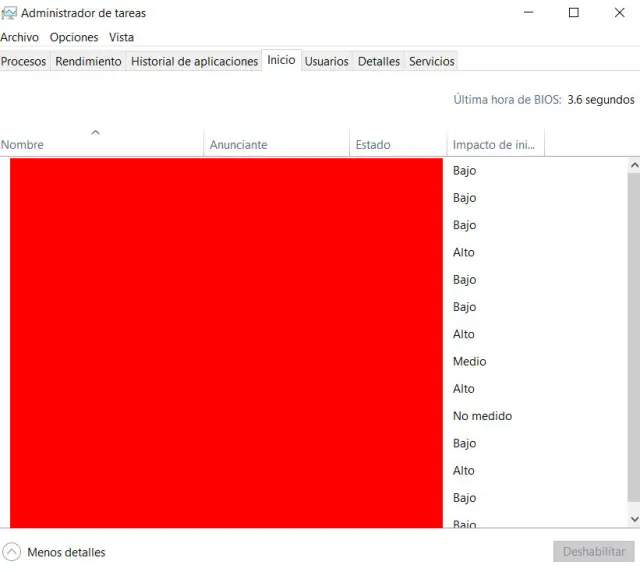Open the Servicios tab
The image size is (640, 572).
click(432, 61)
